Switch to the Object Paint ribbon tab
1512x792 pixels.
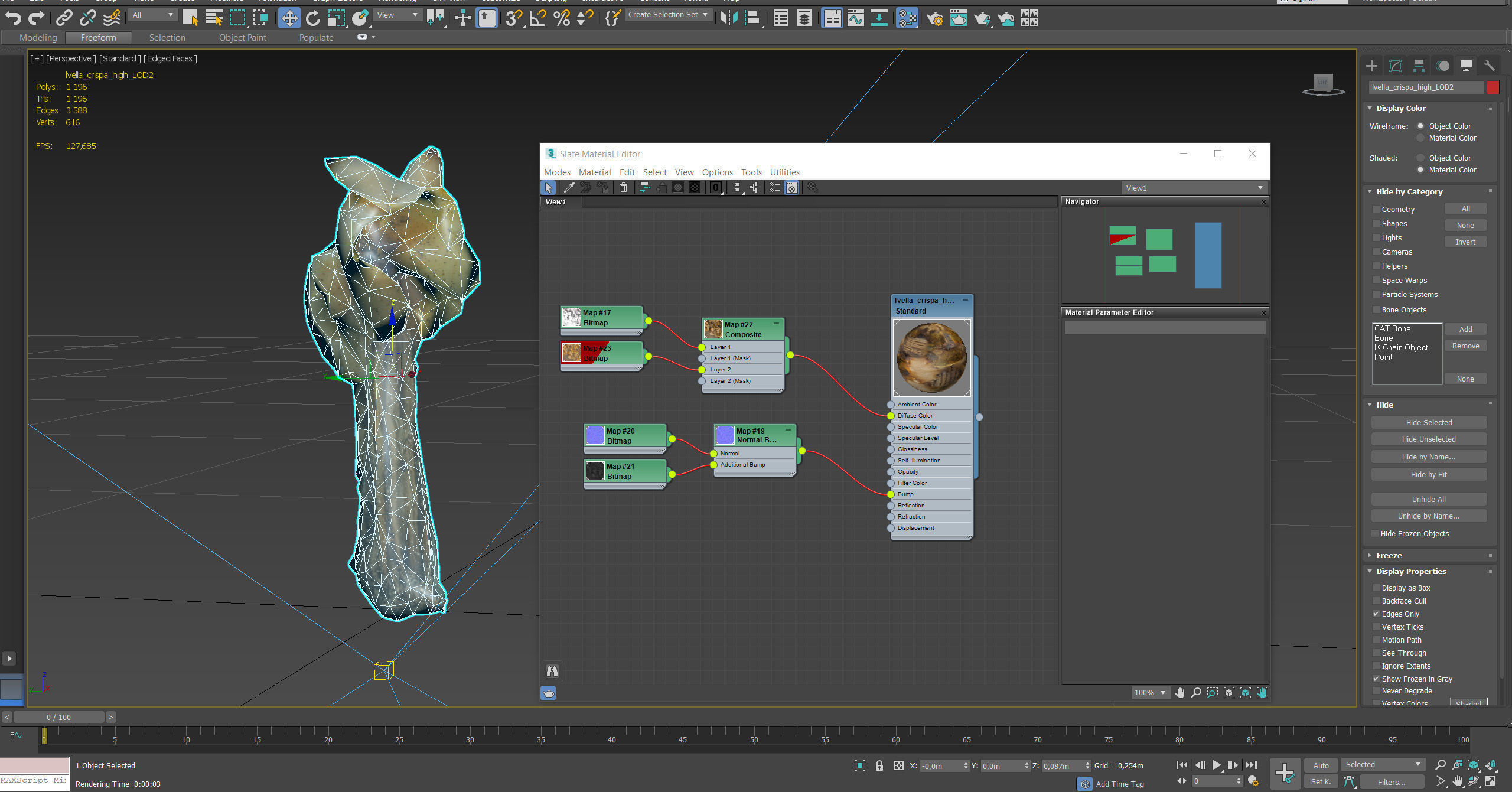[x=242, y=38]
